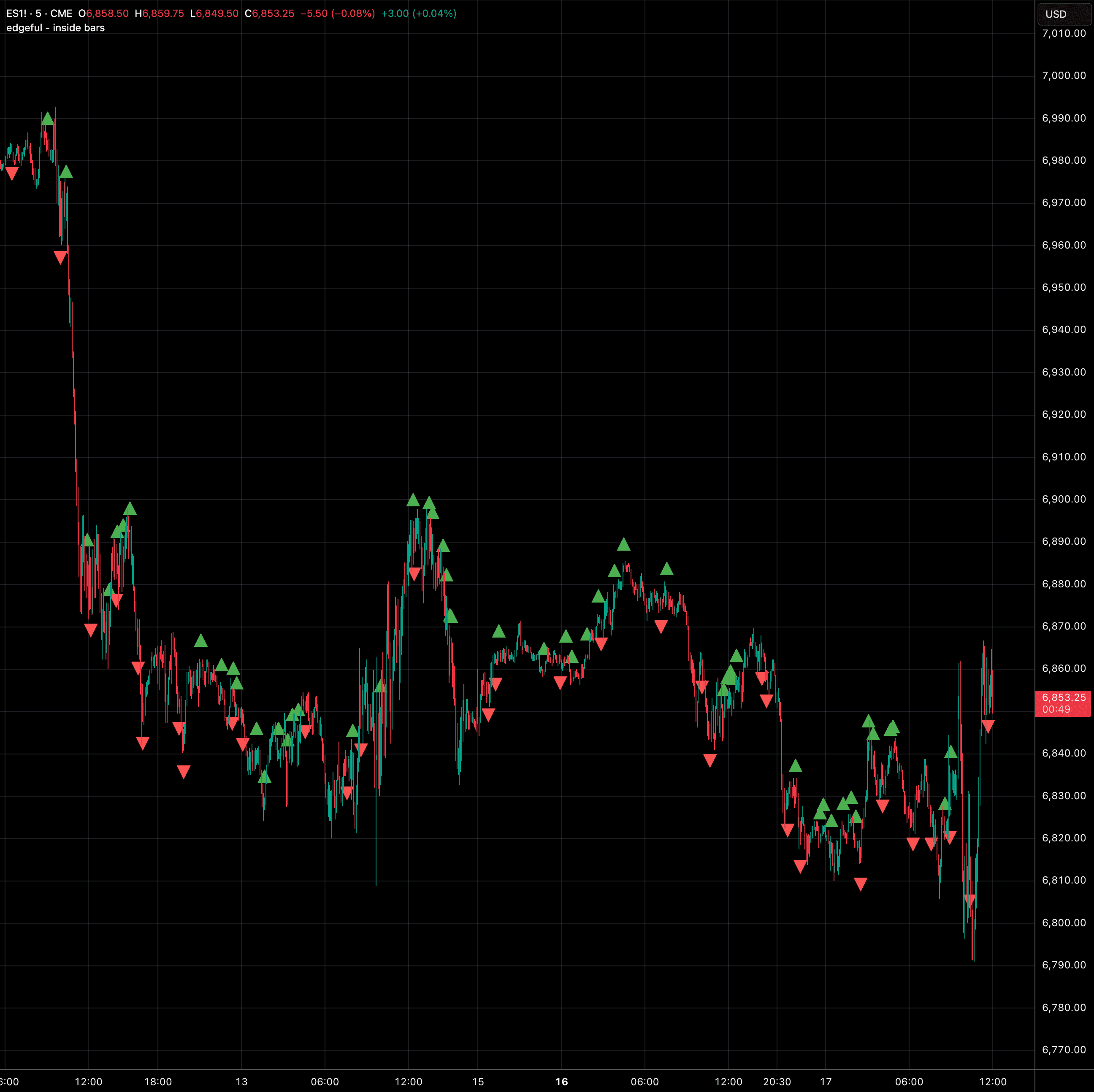Click red down-triangle beside current price at far right
Screen dimensions: 1094x1092
click(x=988, y=726)
